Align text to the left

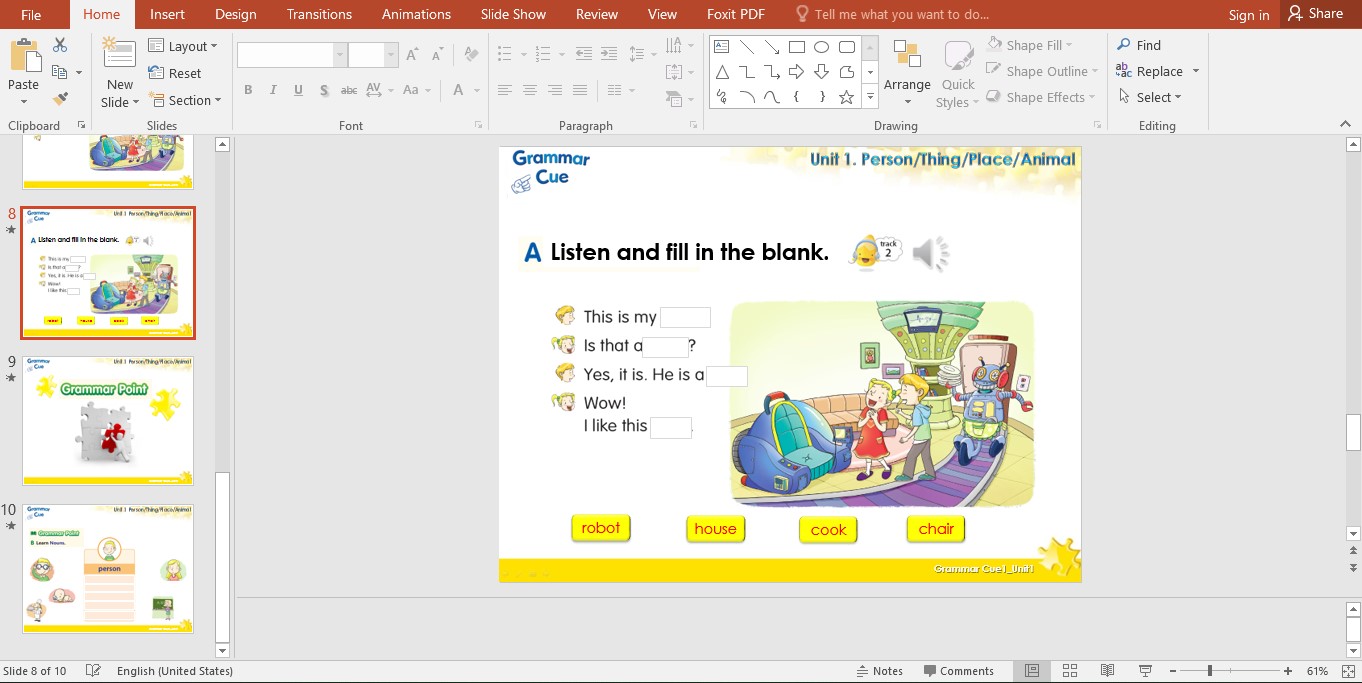(x=505, y=90)
